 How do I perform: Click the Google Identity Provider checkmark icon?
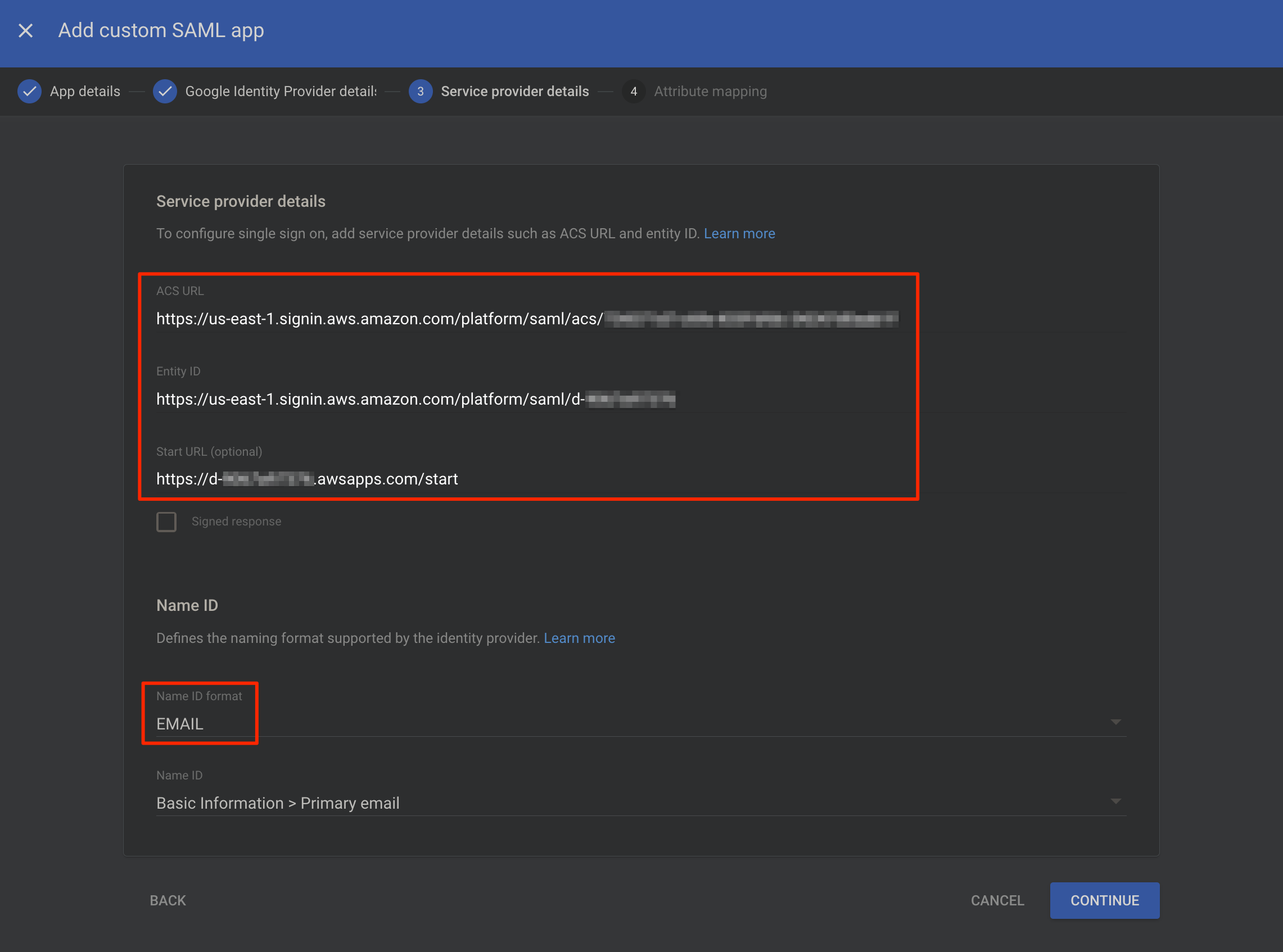[165, 92]
